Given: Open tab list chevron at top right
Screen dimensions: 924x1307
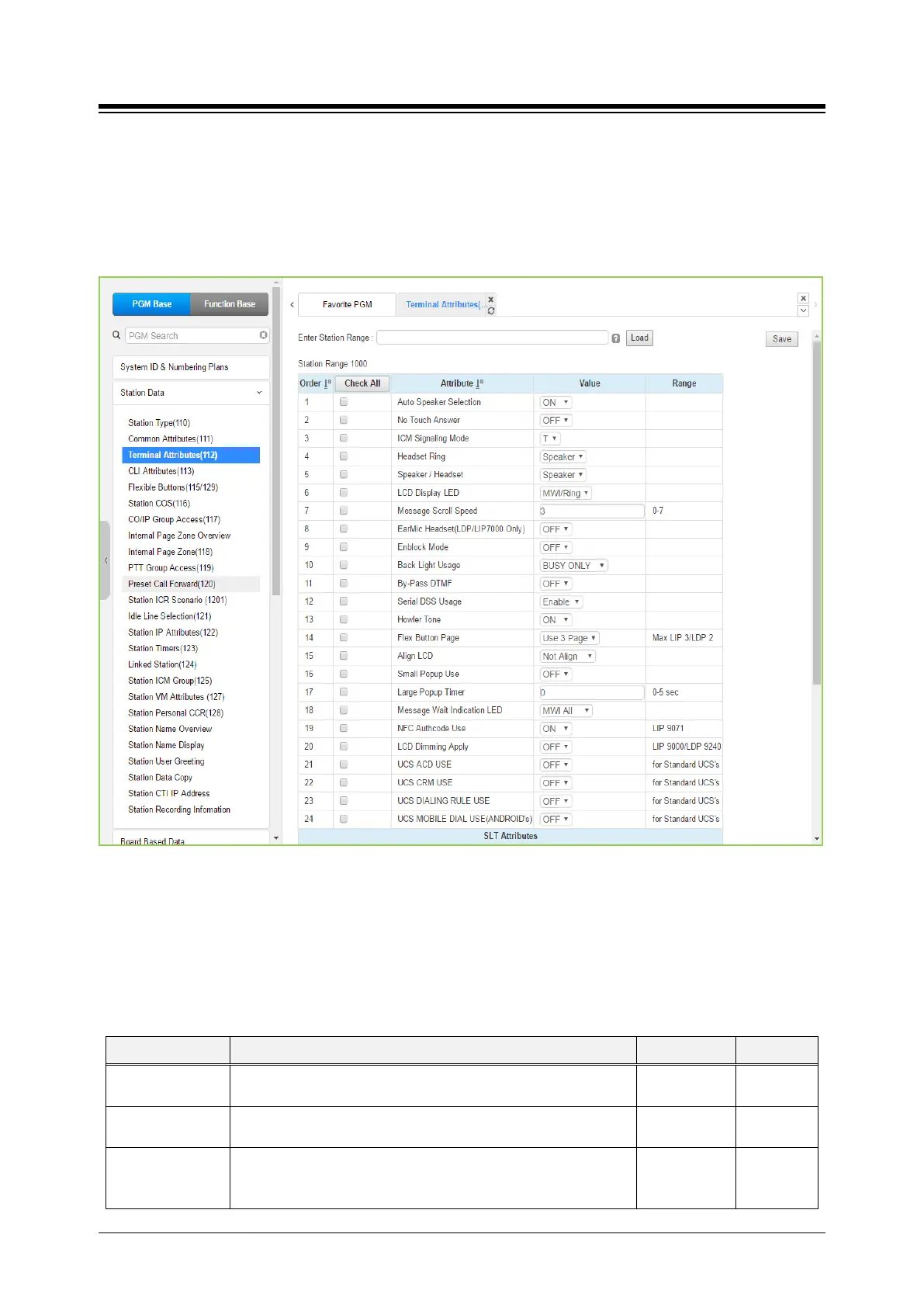Looking at the screenshot, I should [x=804, y=310].
